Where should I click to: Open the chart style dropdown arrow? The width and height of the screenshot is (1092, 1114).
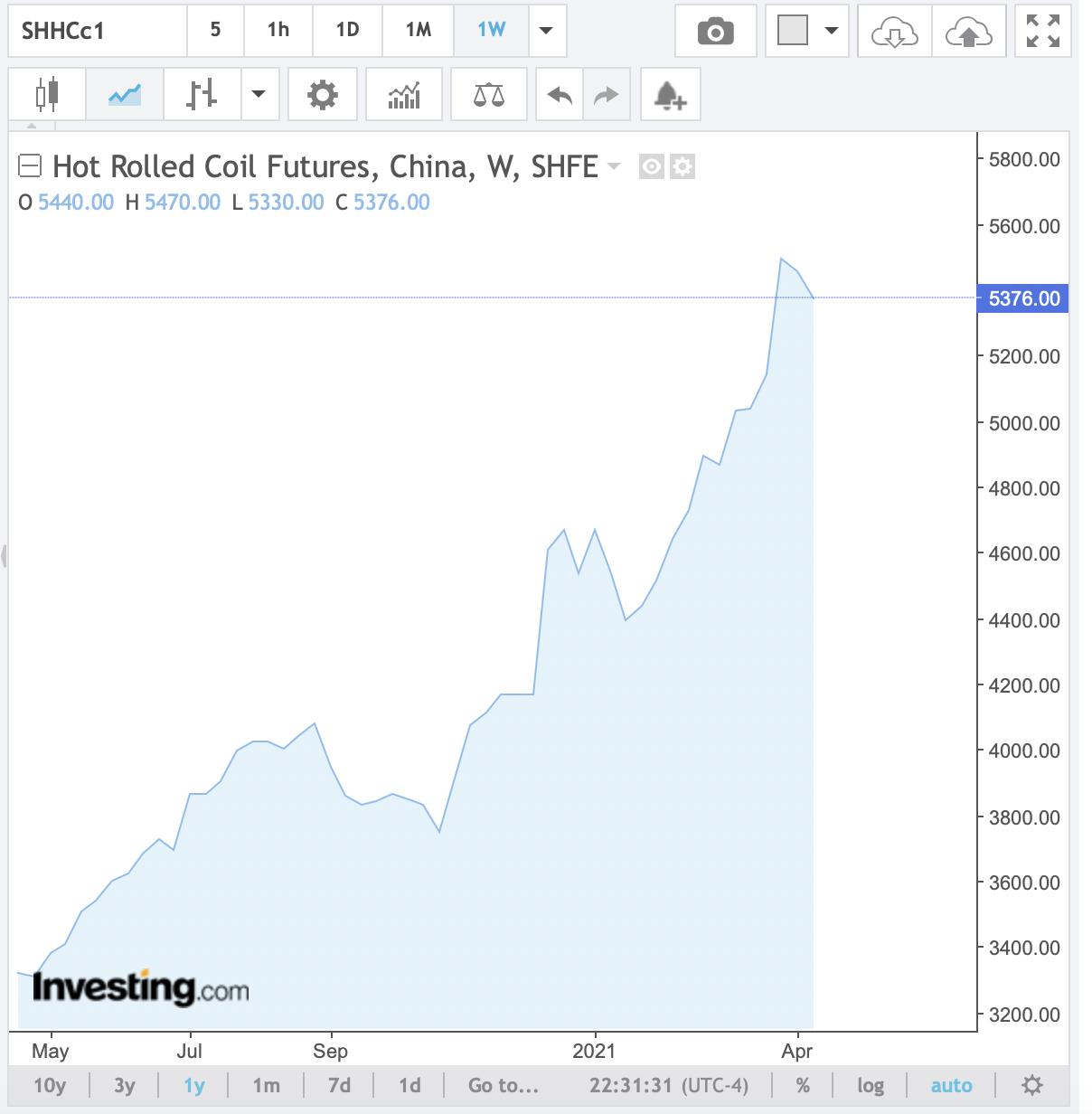[x=259, y=94]
